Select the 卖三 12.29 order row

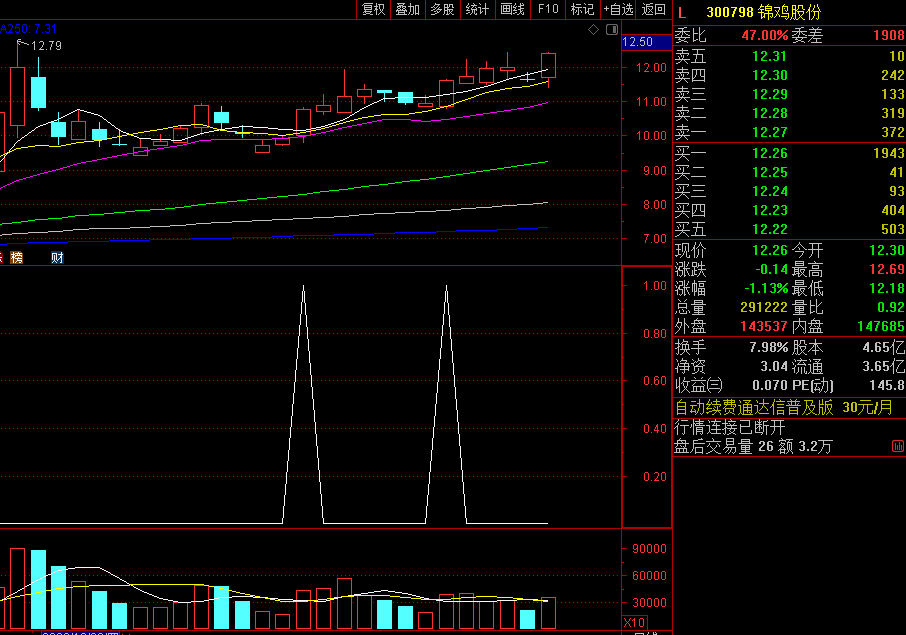(789, 94)
